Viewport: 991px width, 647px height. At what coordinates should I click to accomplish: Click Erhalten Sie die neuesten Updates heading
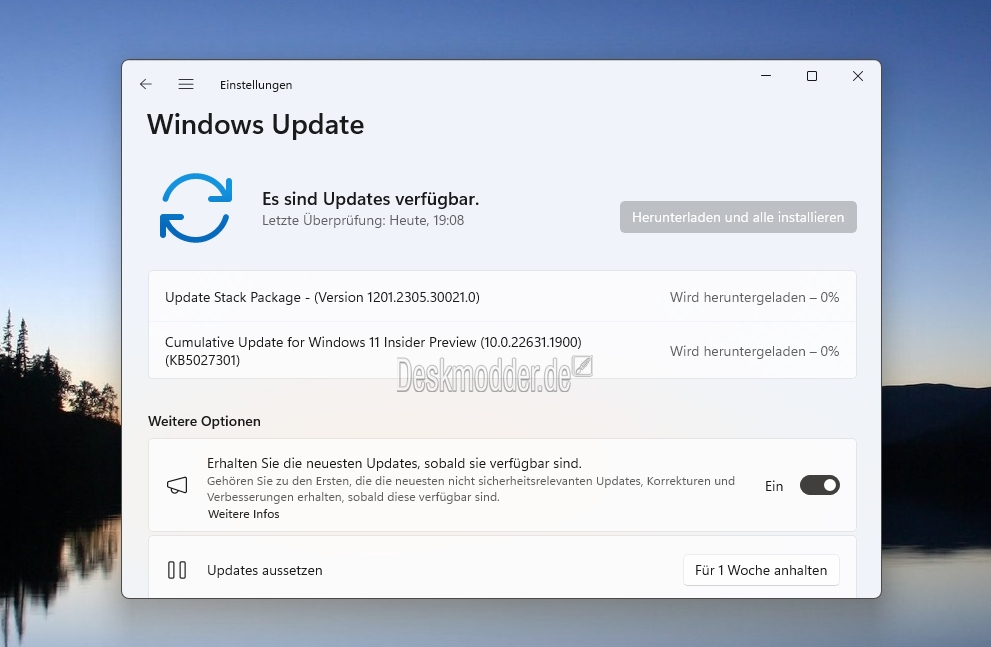(x=394, y=463)
